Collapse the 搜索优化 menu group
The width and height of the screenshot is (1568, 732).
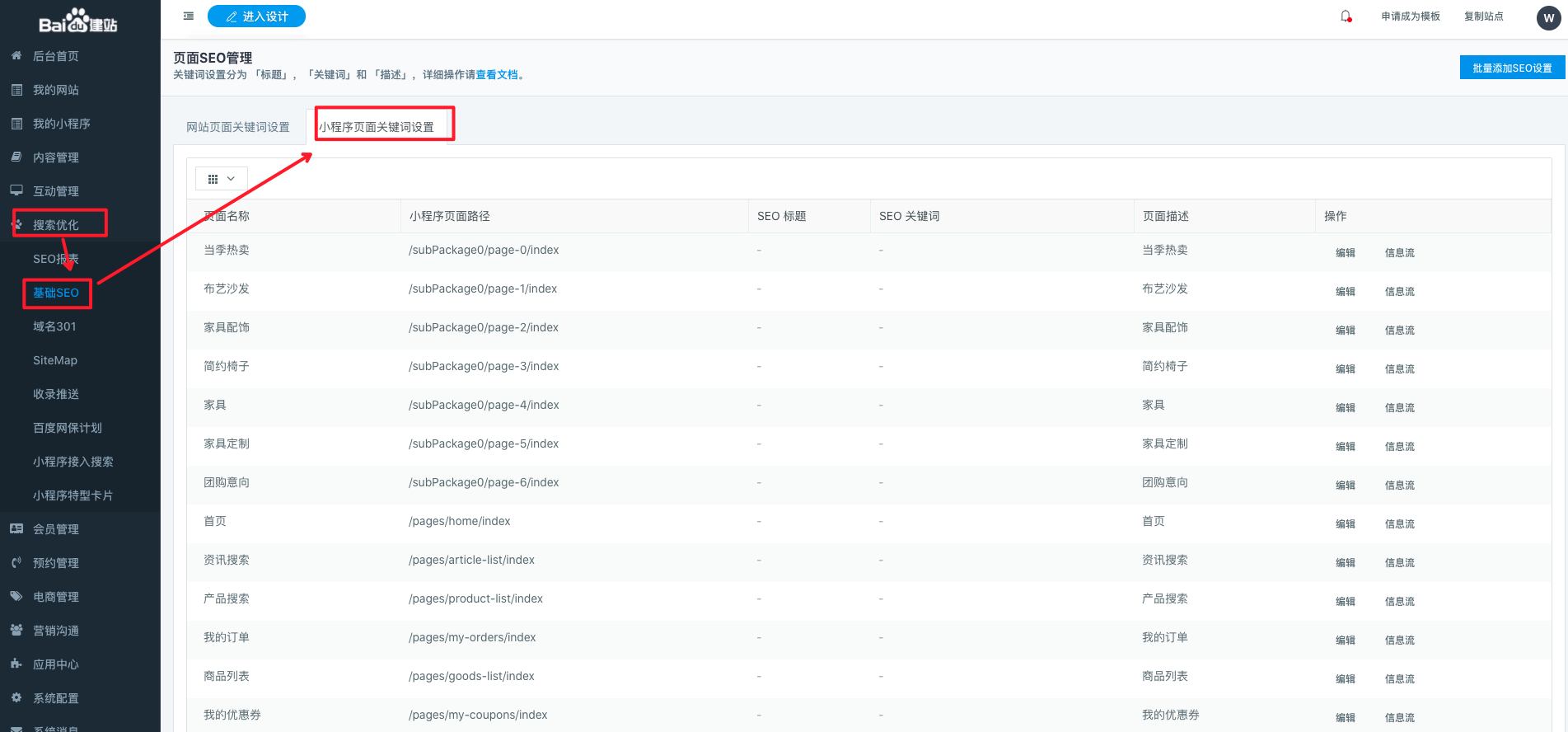pyautogui.click(x=56, y=225)
